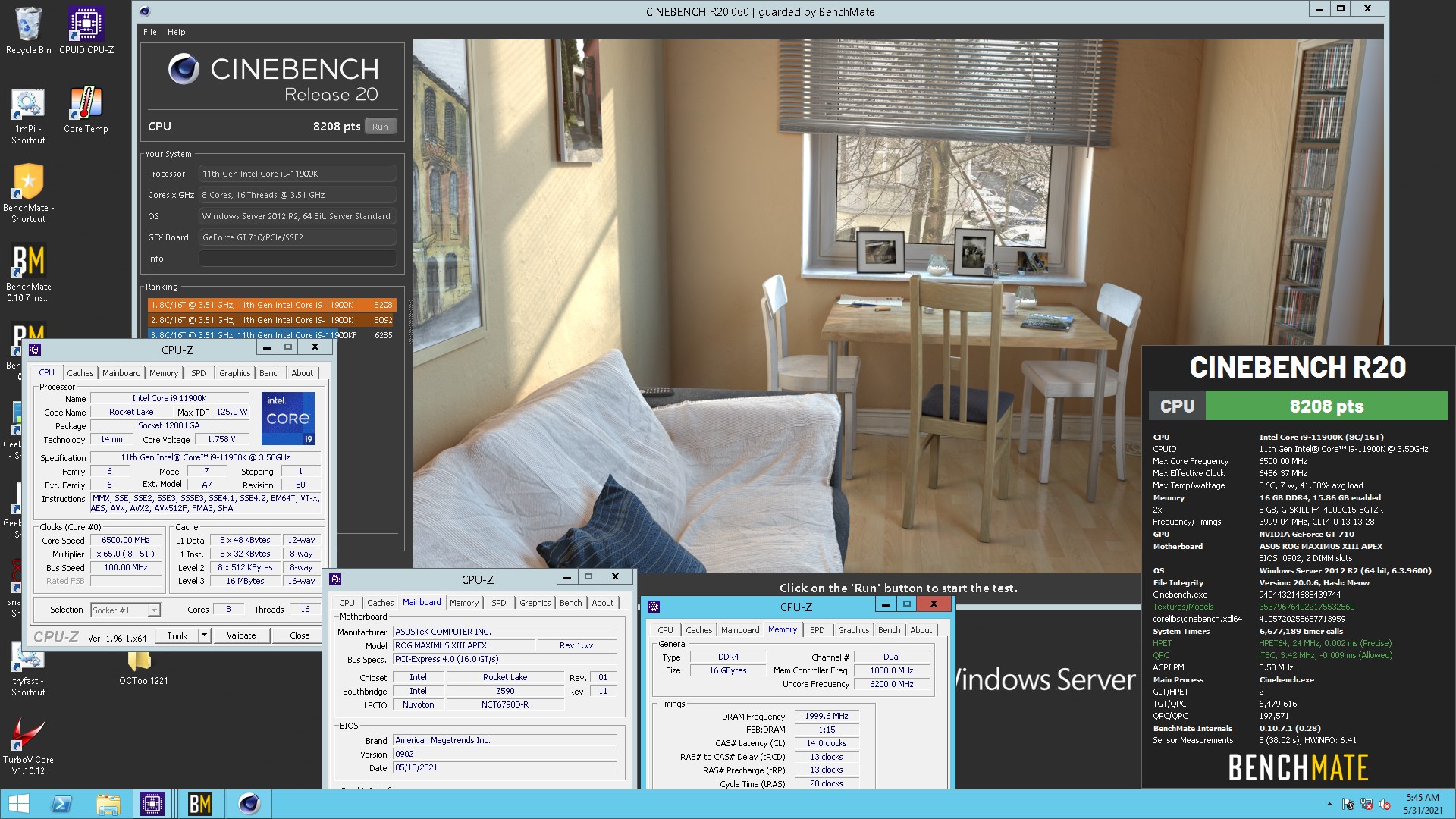
Task: Click the CPU-Z Mainboard window title icon
Action: coord(335,579)
